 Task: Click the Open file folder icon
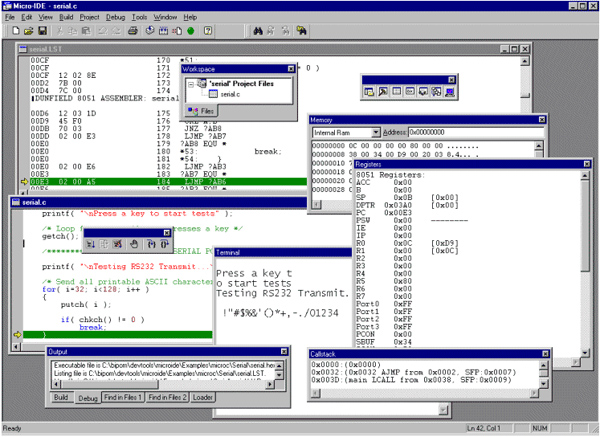click(30, 31)
